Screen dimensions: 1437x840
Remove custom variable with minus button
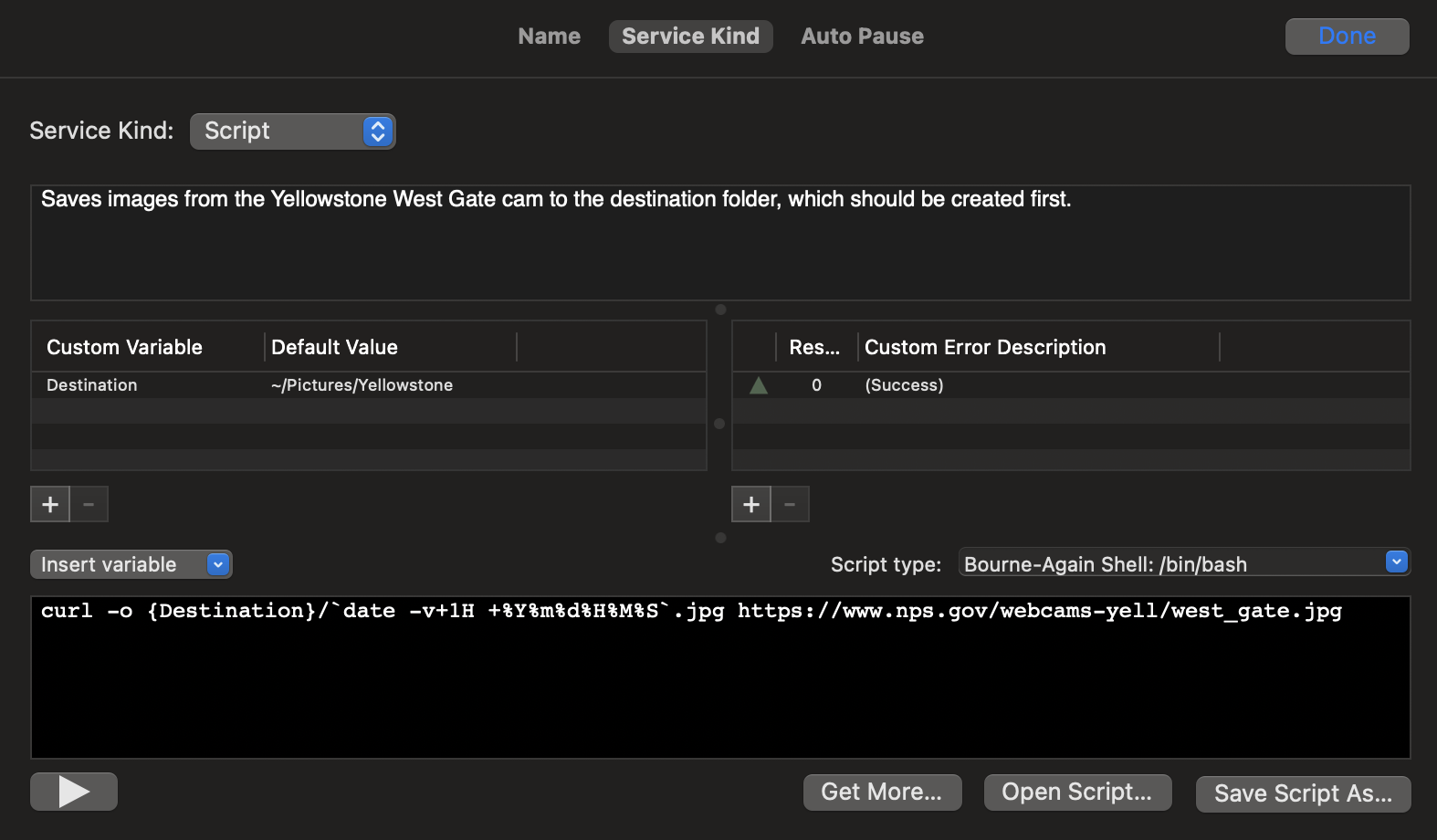point(89,504)
